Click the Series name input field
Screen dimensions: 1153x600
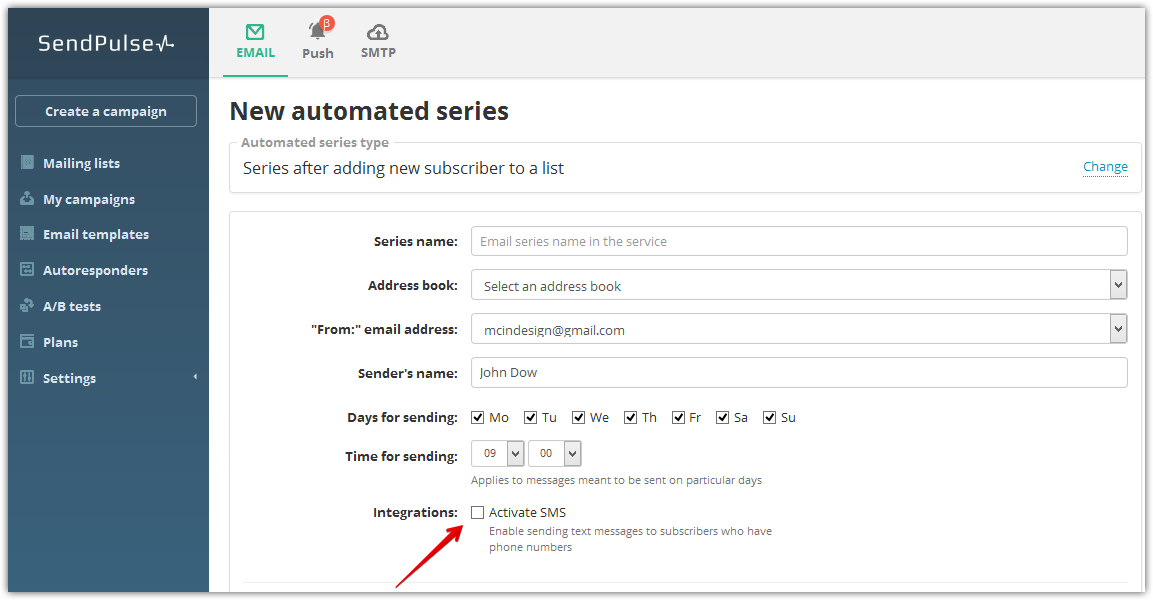(x=798, y=241)
